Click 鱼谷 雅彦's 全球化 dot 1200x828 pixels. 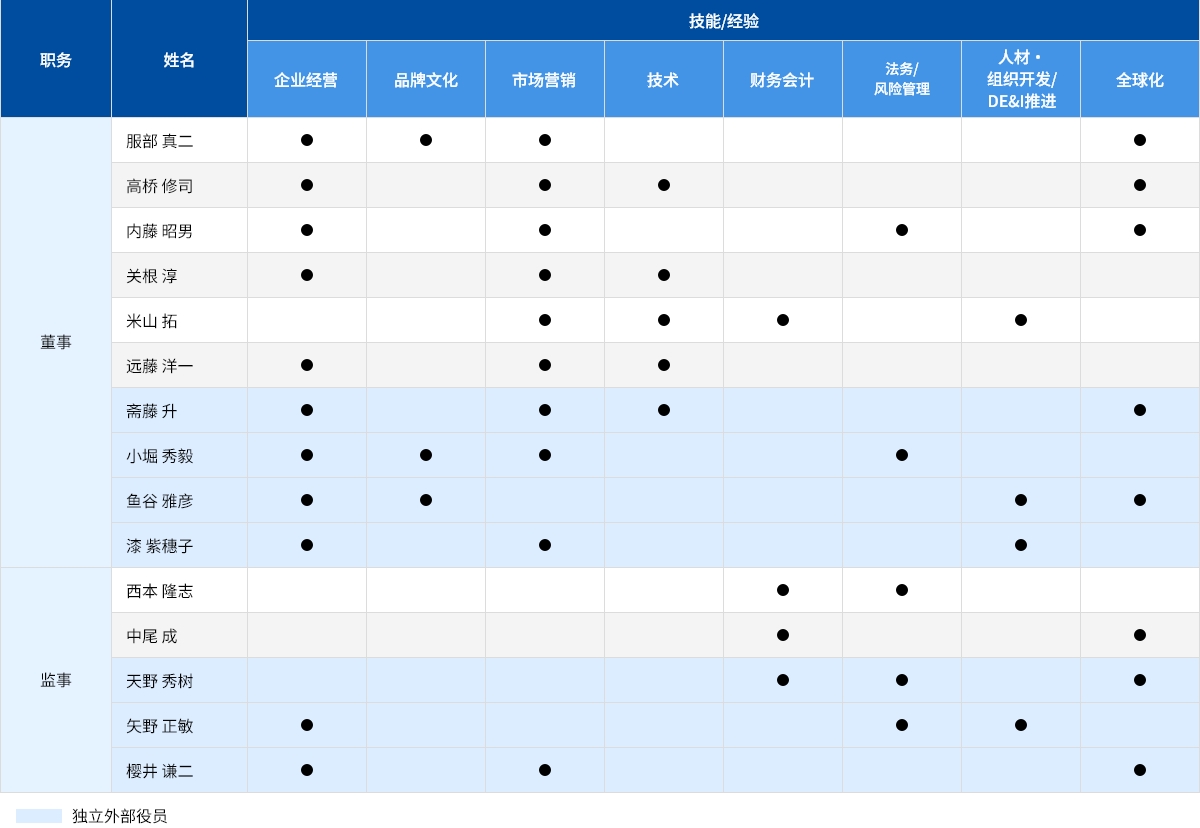1140,500
